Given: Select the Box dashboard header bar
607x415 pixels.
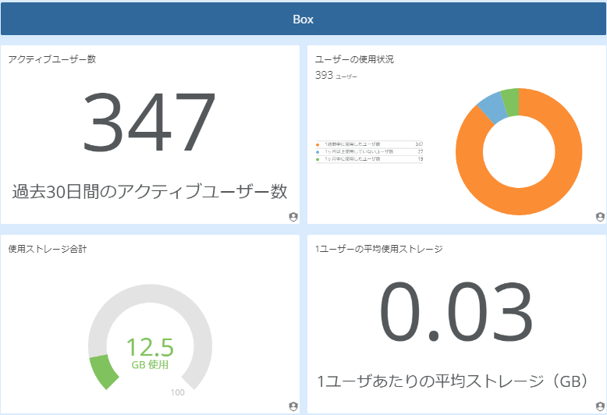Looking at the screenshot, I should (303, 19).
